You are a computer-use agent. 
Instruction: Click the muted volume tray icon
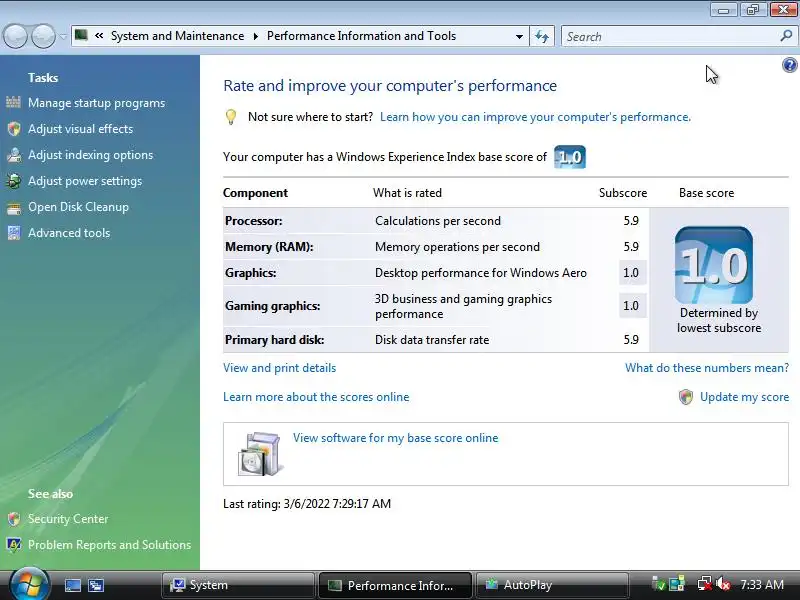pyautogui.click(x=723, y=584)
